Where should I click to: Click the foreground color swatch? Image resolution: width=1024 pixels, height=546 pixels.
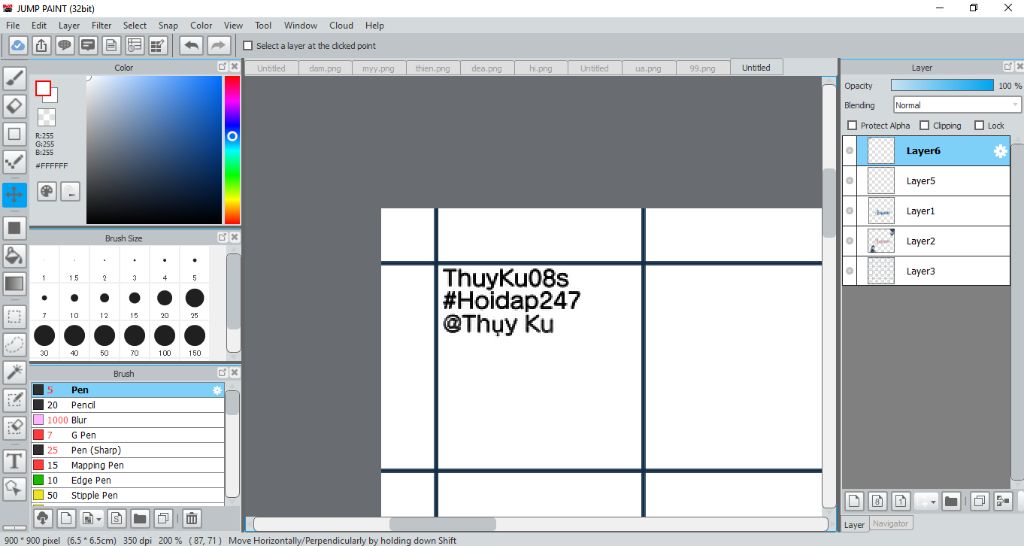tap(43, 89)
